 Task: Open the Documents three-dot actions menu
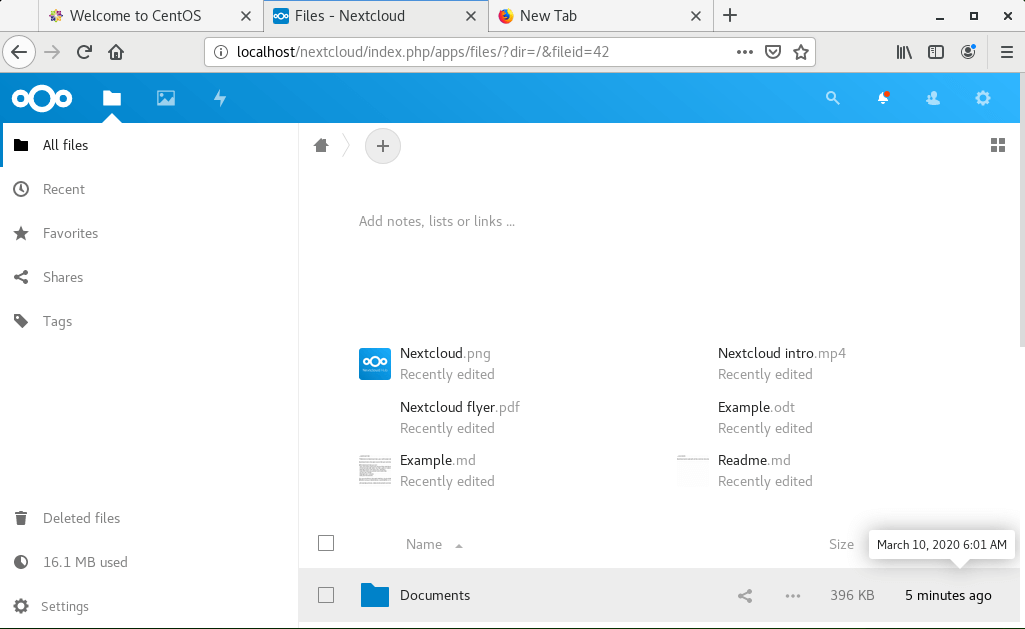point(793,596)
